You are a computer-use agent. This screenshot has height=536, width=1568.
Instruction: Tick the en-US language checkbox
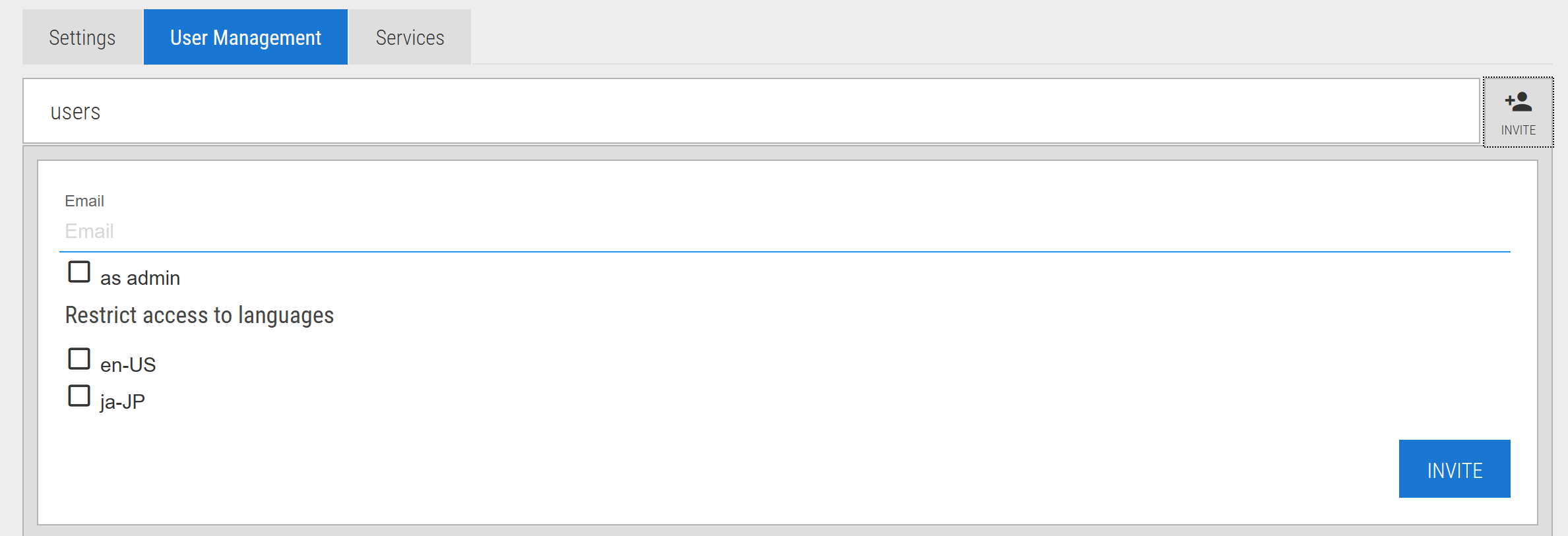(x=79, y=359)
